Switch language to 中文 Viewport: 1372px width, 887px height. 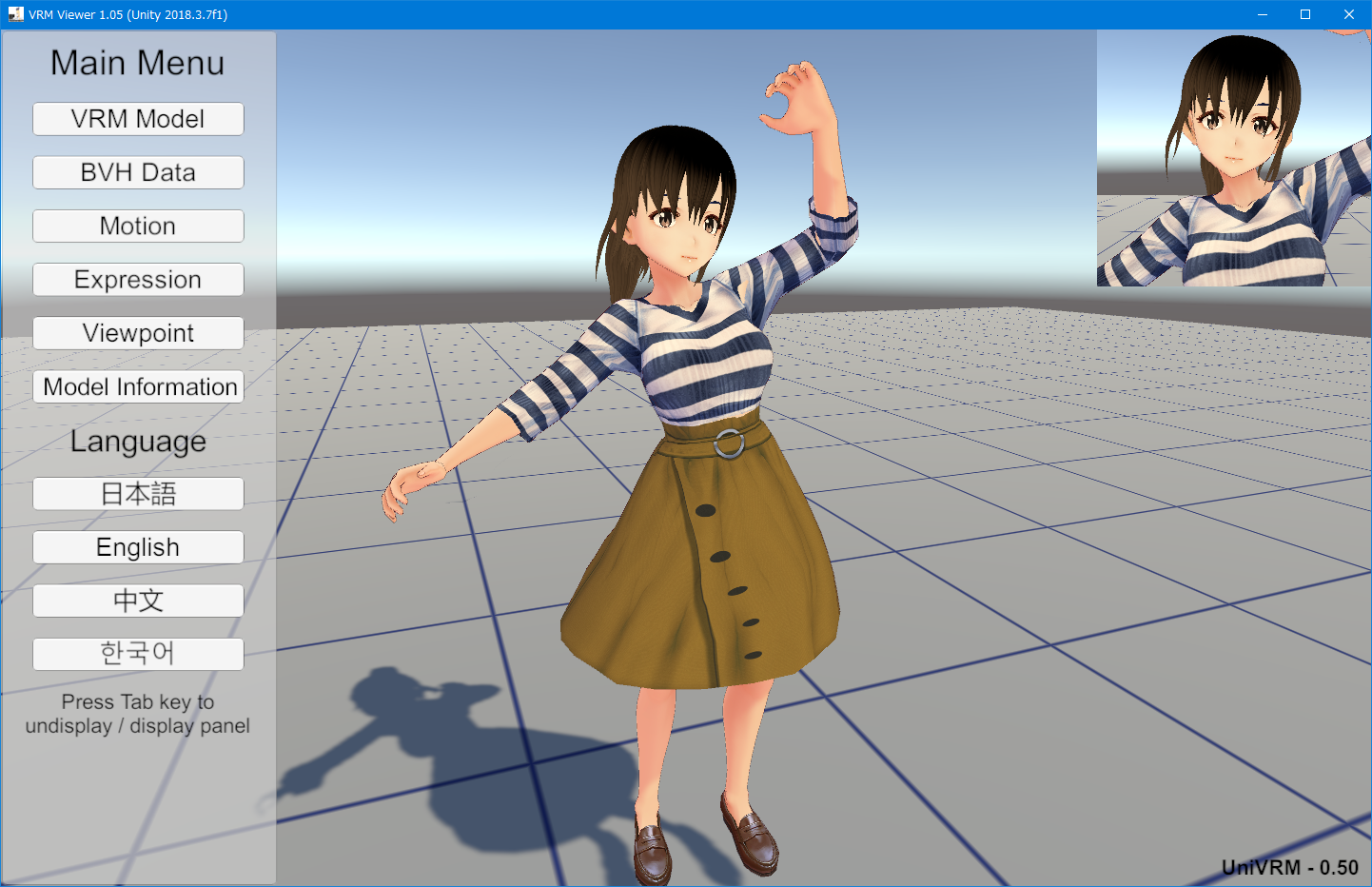pos(138,601)
